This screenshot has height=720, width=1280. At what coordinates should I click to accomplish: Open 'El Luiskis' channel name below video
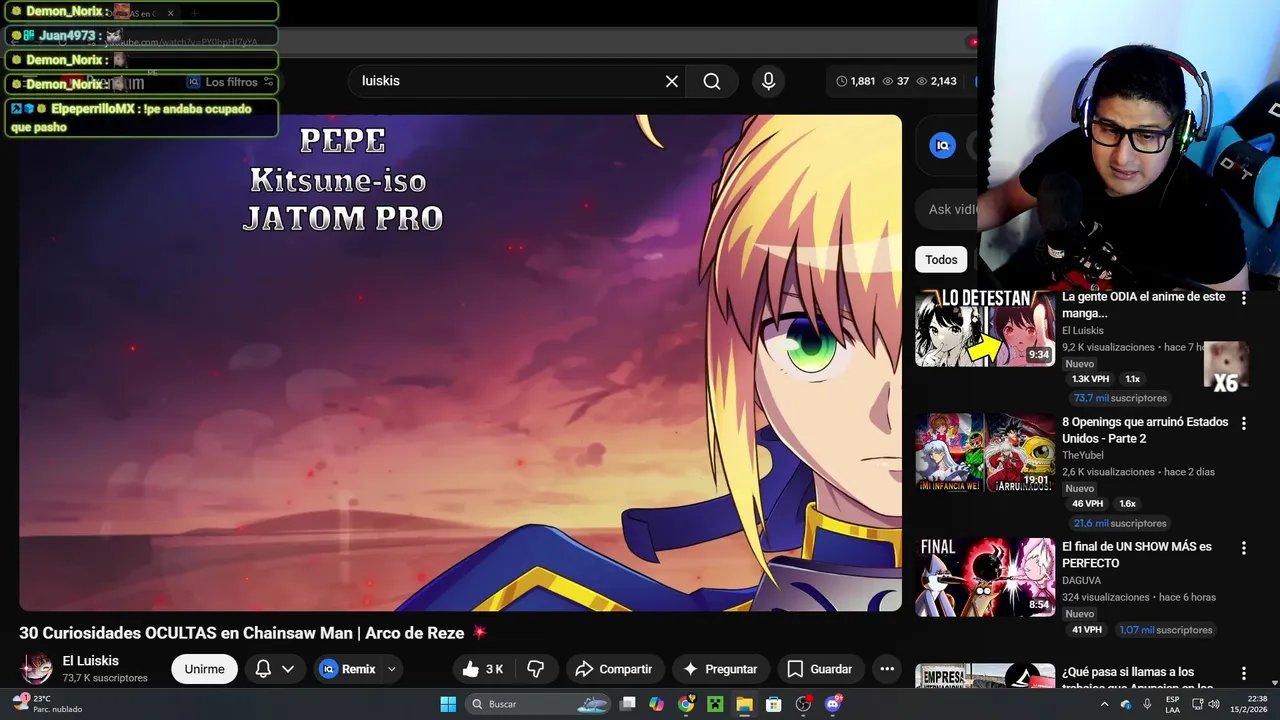tap(90, 661)
